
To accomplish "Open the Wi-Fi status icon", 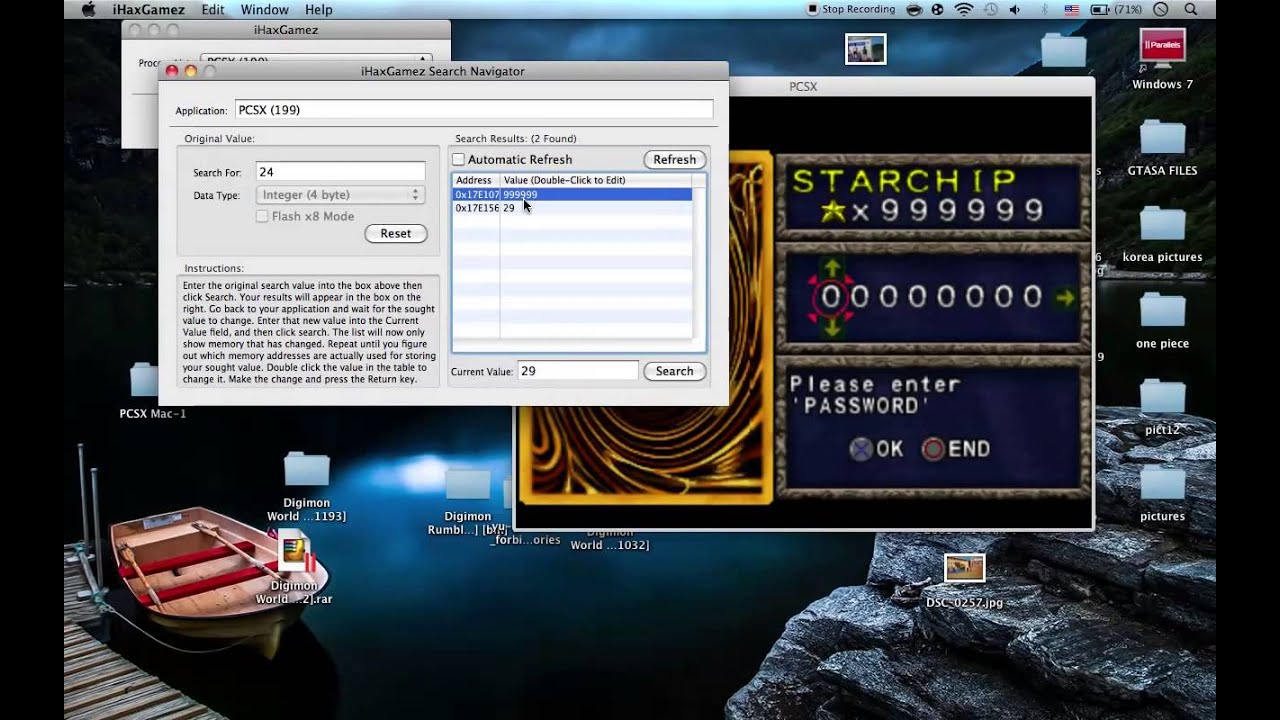I will [964, 9].
